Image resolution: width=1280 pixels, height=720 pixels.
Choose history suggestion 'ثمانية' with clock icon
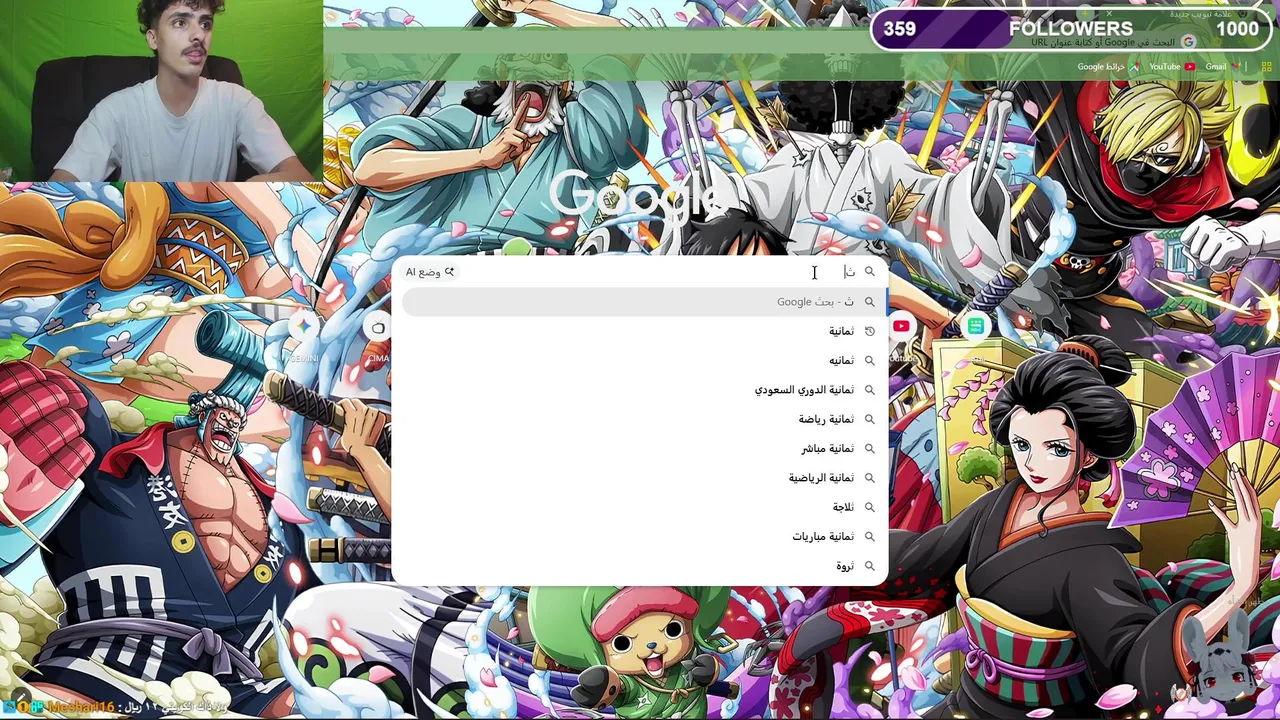pyautogui.click(x=640, y=331)
